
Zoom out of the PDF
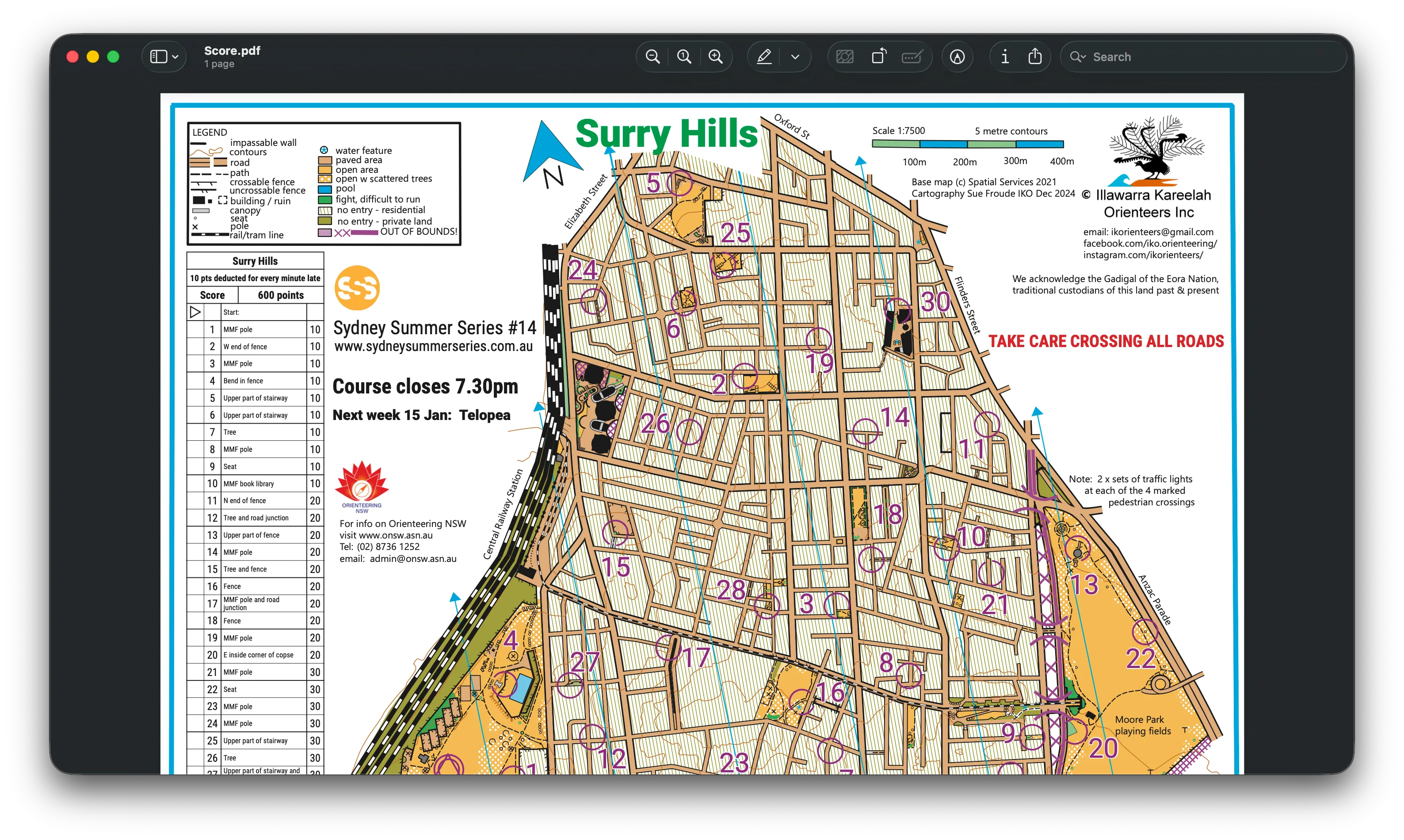tap(652, 57)
